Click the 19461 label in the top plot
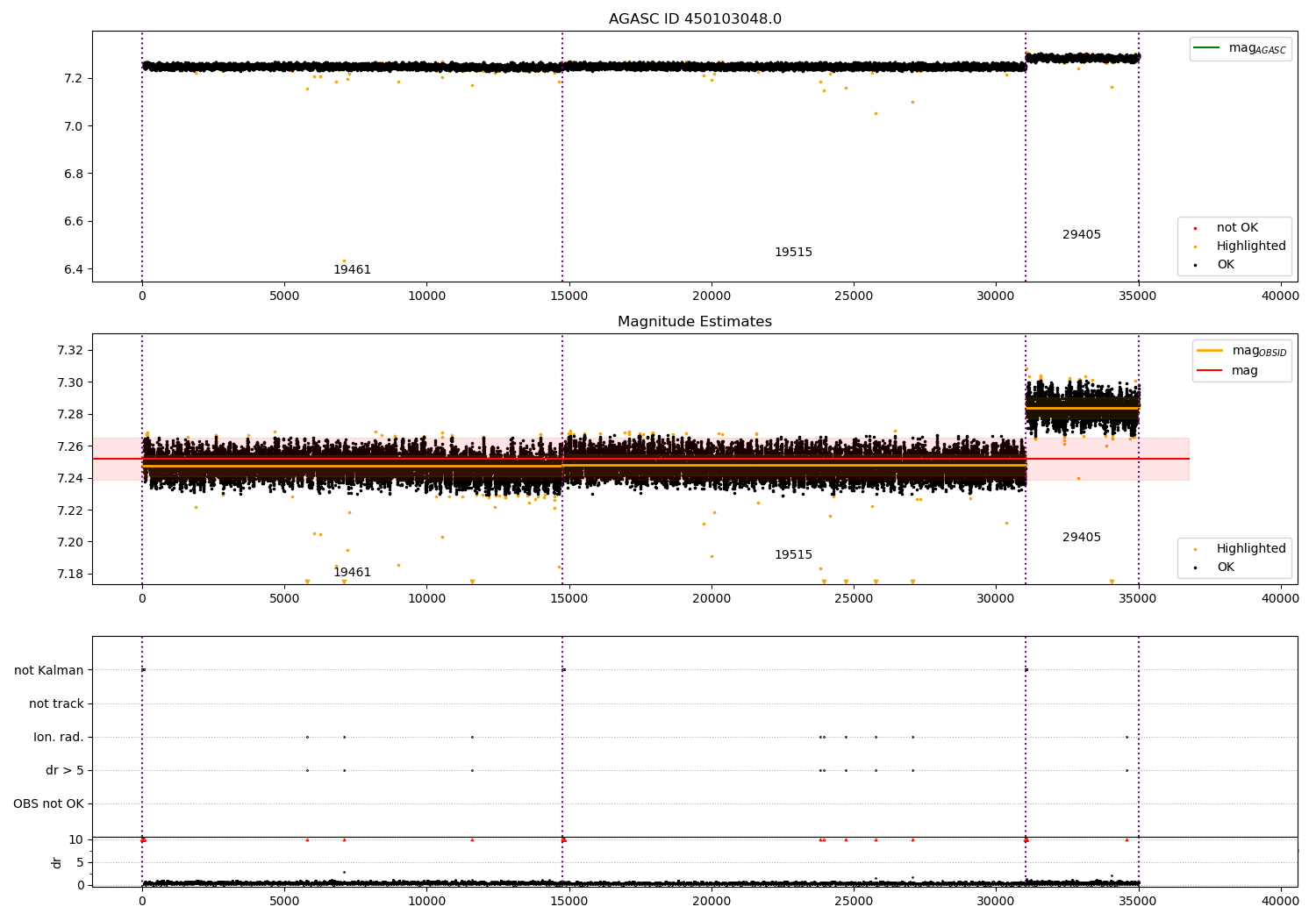This screenshot has width=1316, height=921. [352, 270]
